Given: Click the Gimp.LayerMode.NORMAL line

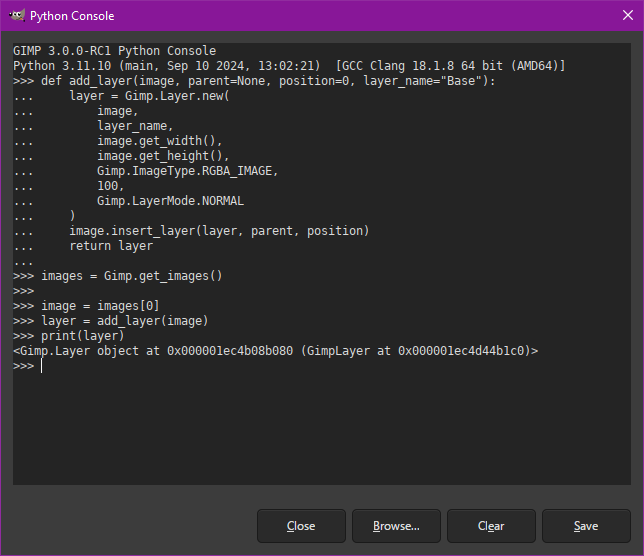Looking at the screenshot, I should [x=170, y=201].
